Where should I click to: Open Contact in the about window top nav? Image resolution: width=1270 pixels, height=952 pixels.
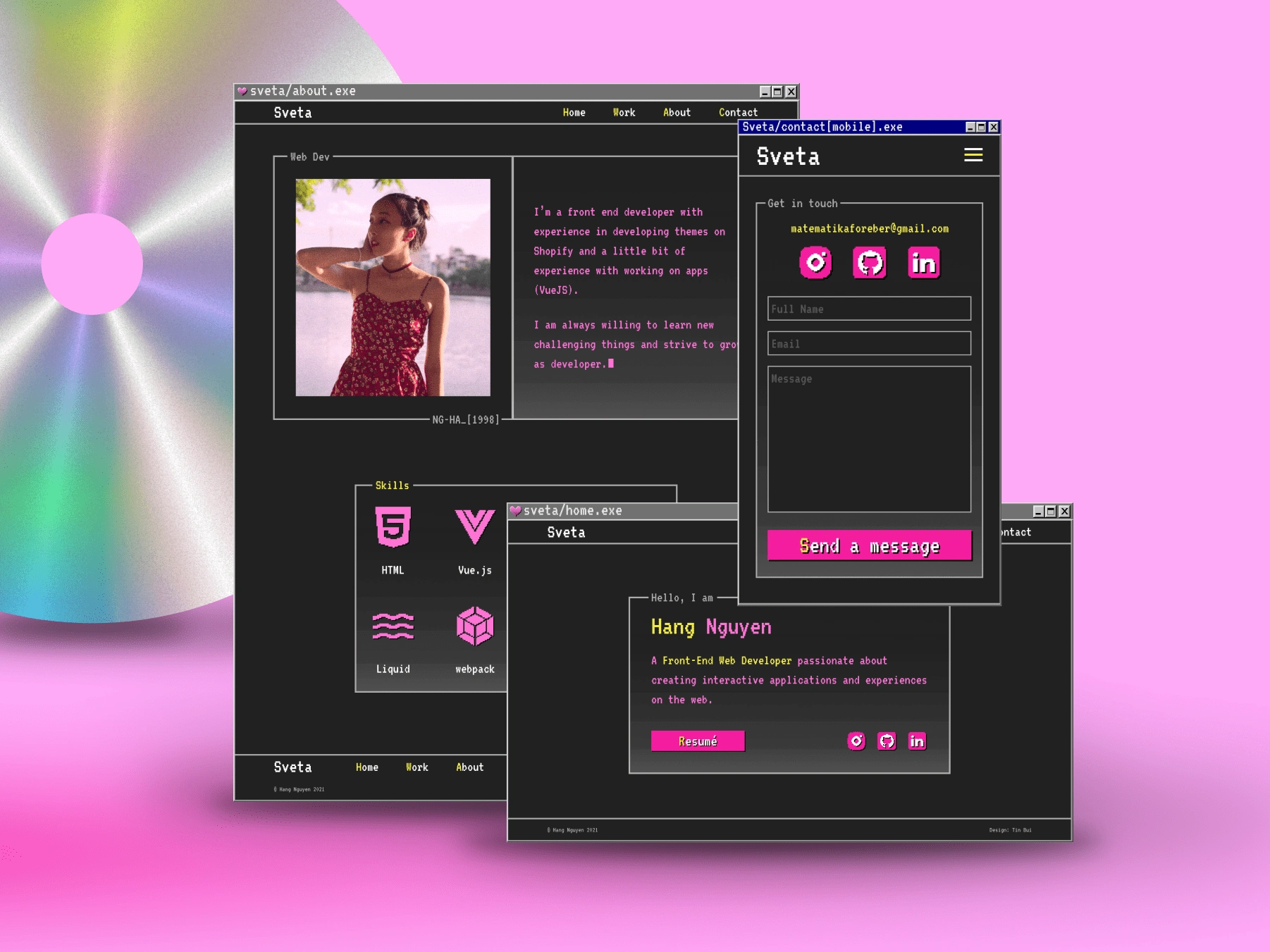738,112
